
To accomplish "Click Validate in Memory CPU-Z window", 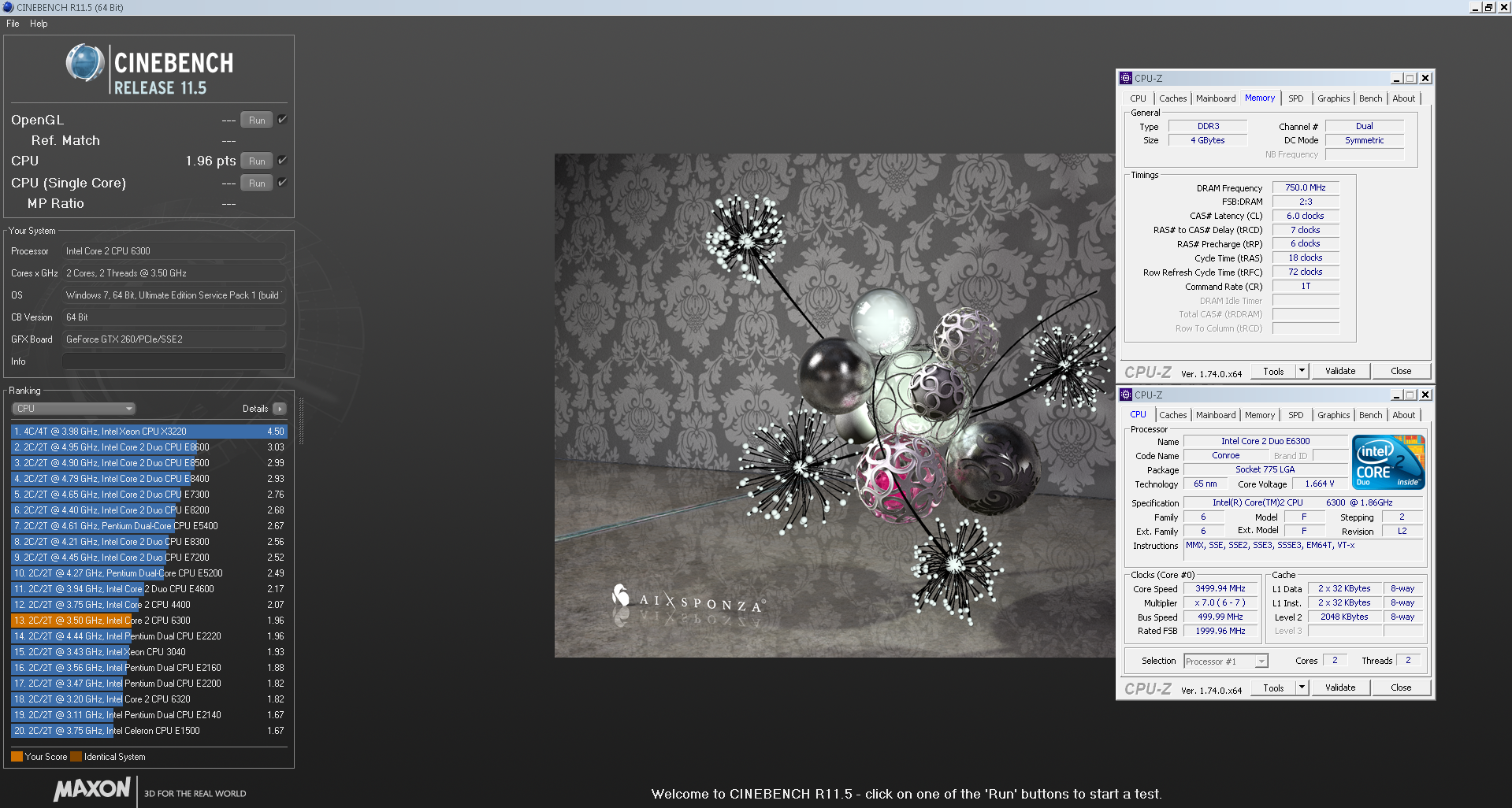I will coord(1340,371).
